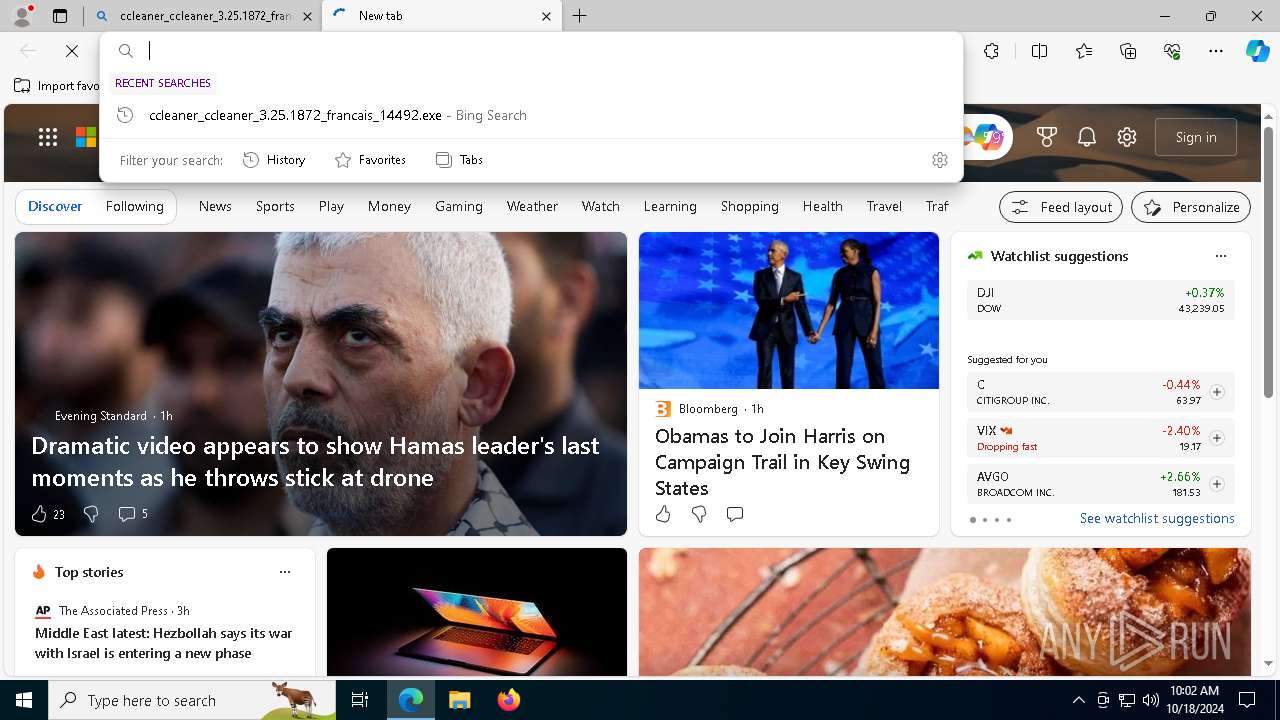
Task: Open the Gaming category
Action: (x=459, y=206)
